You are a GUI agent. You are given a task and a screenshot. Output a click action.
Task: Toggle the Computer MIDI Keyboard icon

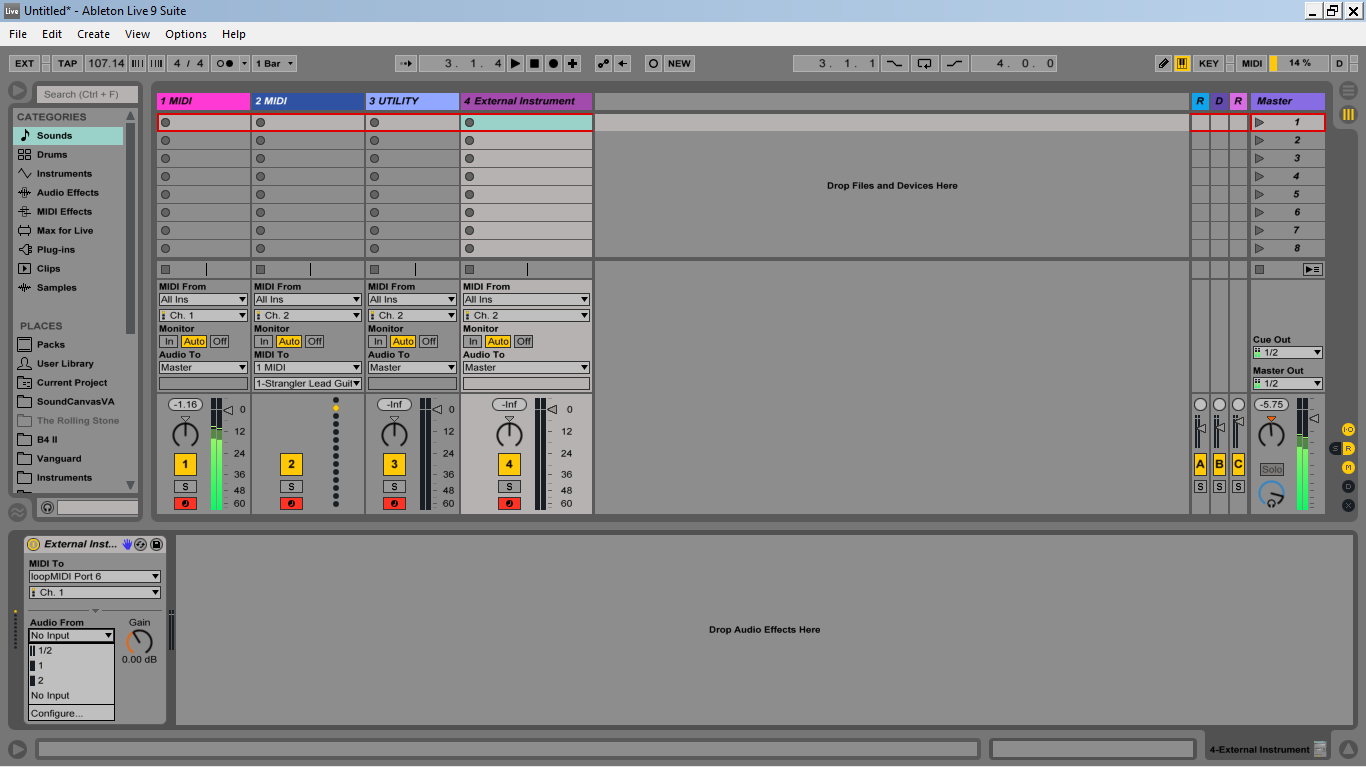[1183, 63]
